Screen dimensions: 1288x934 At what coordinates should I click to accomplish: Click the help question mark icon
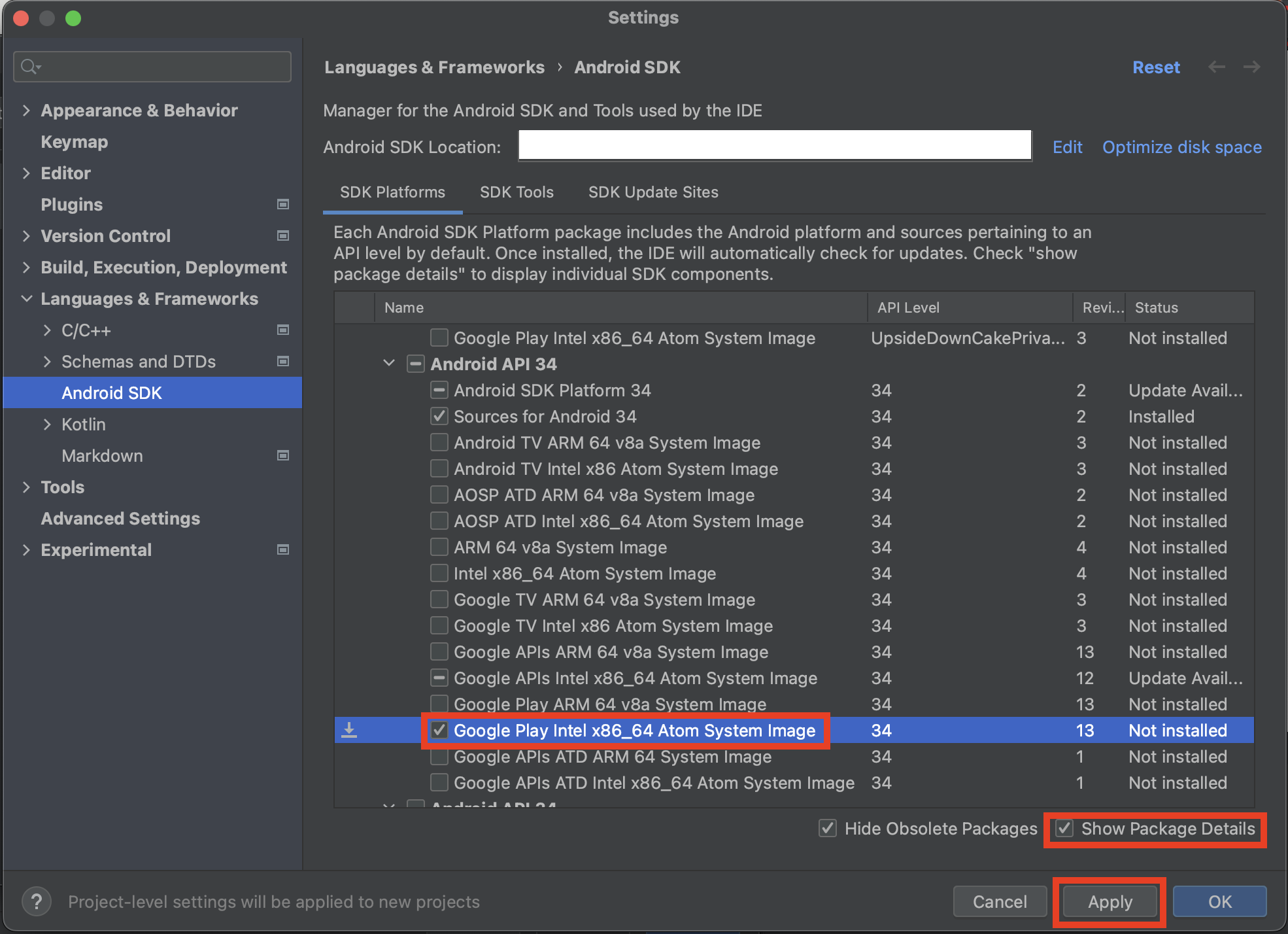[x=37, y=902]
